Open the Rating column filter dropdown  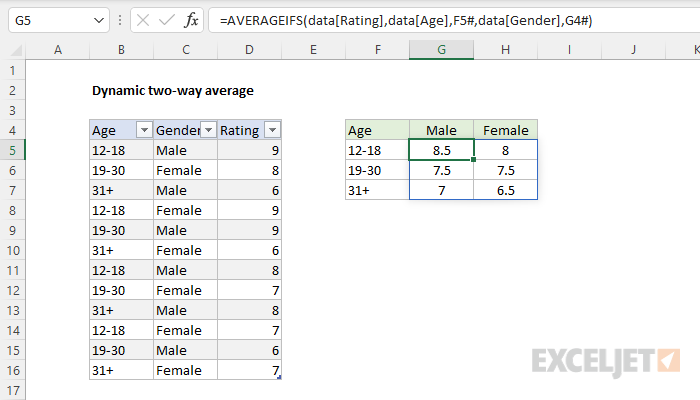tap(272, 130)
